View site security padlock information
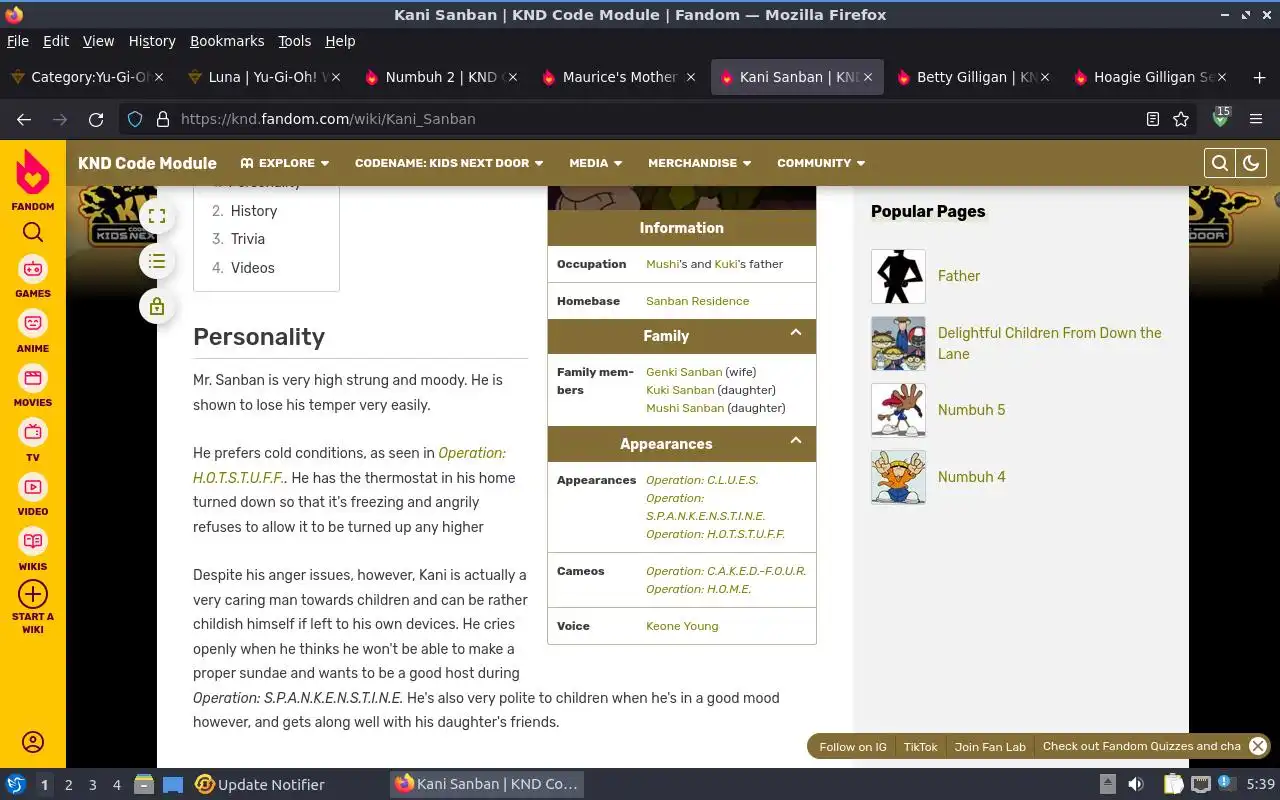 pos(162,119)
